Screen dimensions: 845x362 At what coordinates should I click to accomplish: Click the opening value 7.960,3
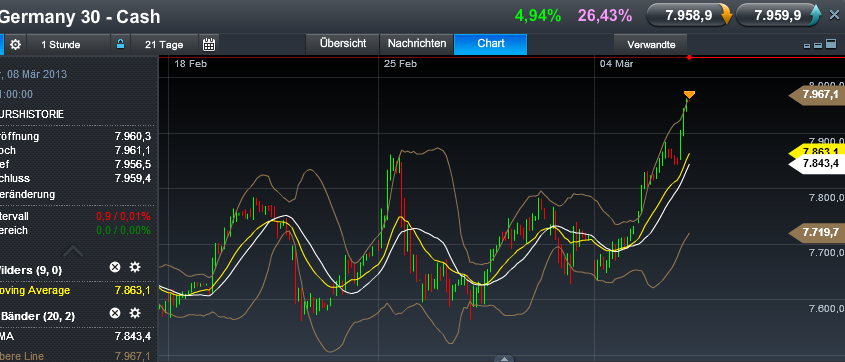click(x=132, y=136)
